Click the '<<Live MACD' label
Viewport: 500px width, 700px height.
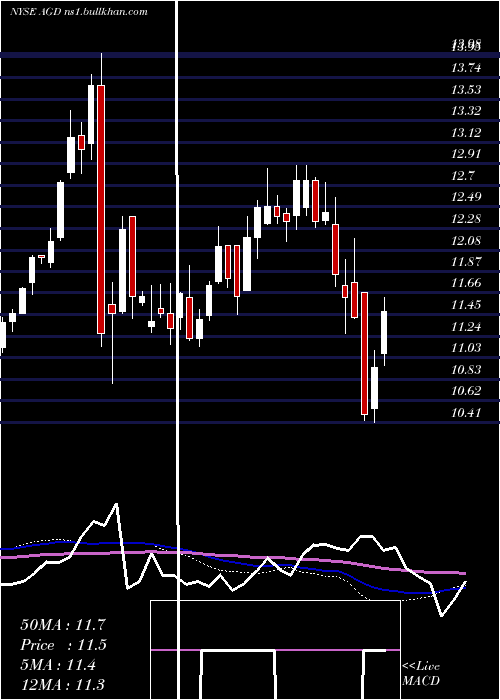pos(421,673)
